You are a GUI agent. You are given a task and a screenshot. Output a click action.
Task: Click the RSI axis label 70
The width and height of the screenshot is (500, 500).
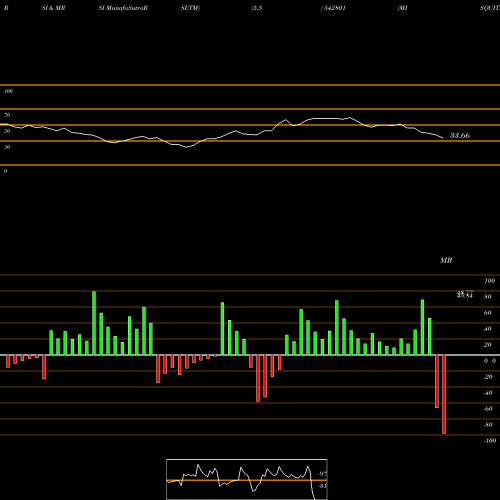tap(7, 115)
